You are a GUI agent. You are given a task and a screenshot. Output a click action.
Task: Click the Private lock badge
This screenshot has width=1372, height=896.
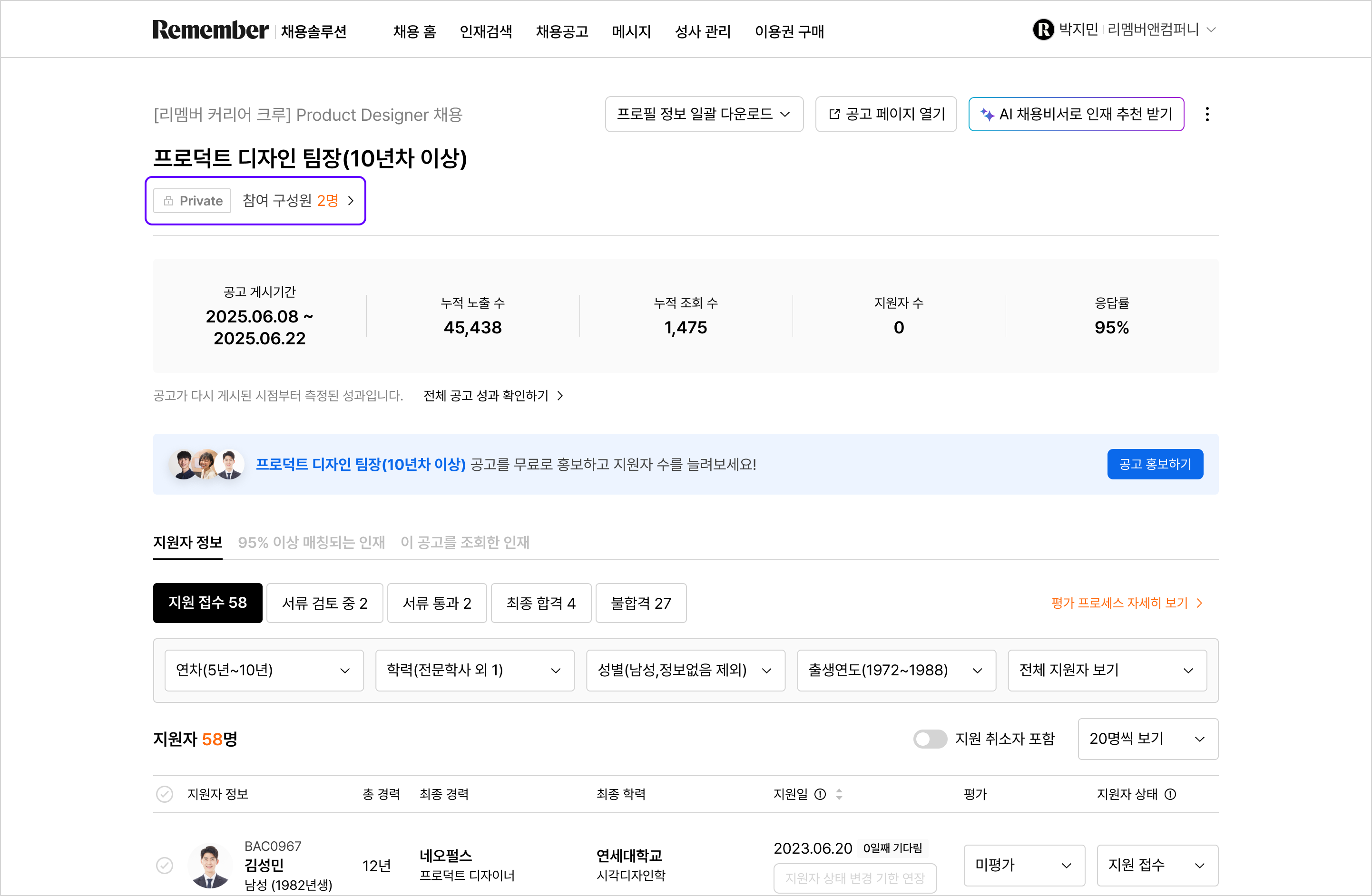click(193, 201)
